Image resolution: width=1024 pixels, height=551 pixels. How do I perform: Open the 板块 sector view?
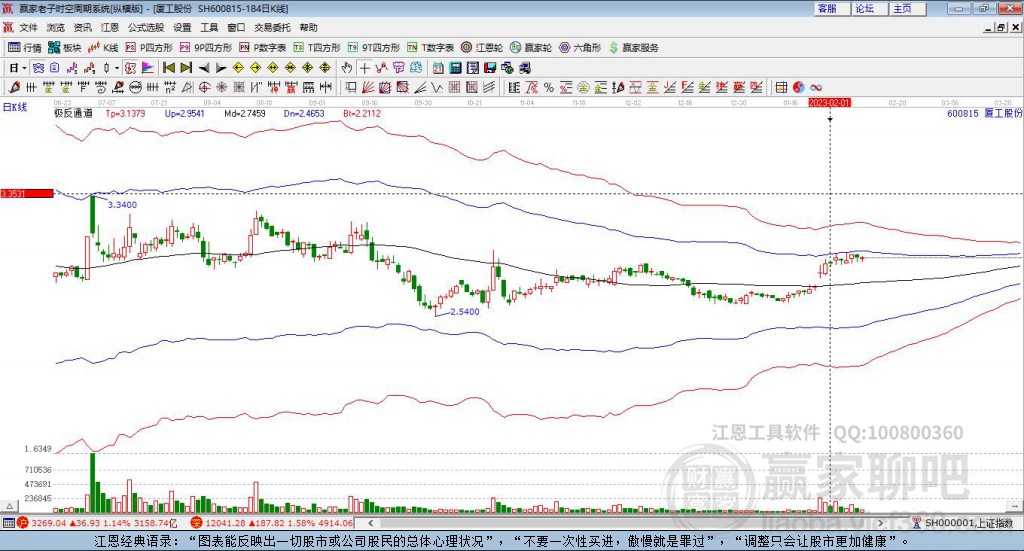point(65,48)
